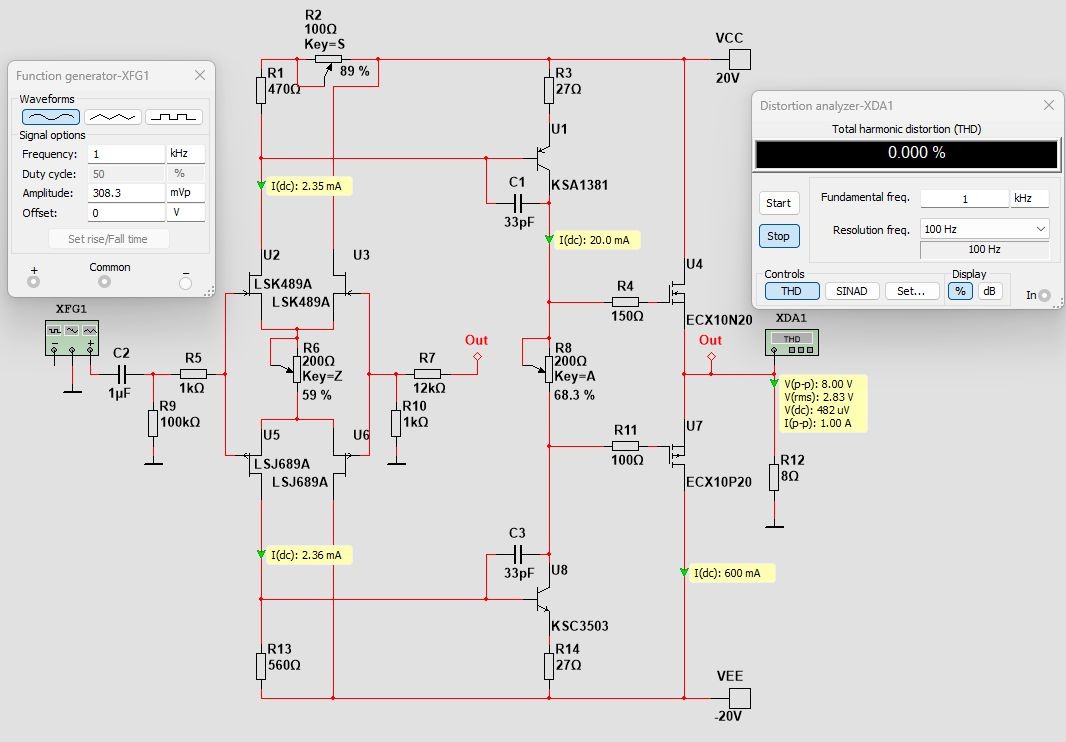The height and width of the screenshot is (742, 1066).
Task: Select the XDA1 distortion analyzer instrument
Action: (x=792, y=342)
